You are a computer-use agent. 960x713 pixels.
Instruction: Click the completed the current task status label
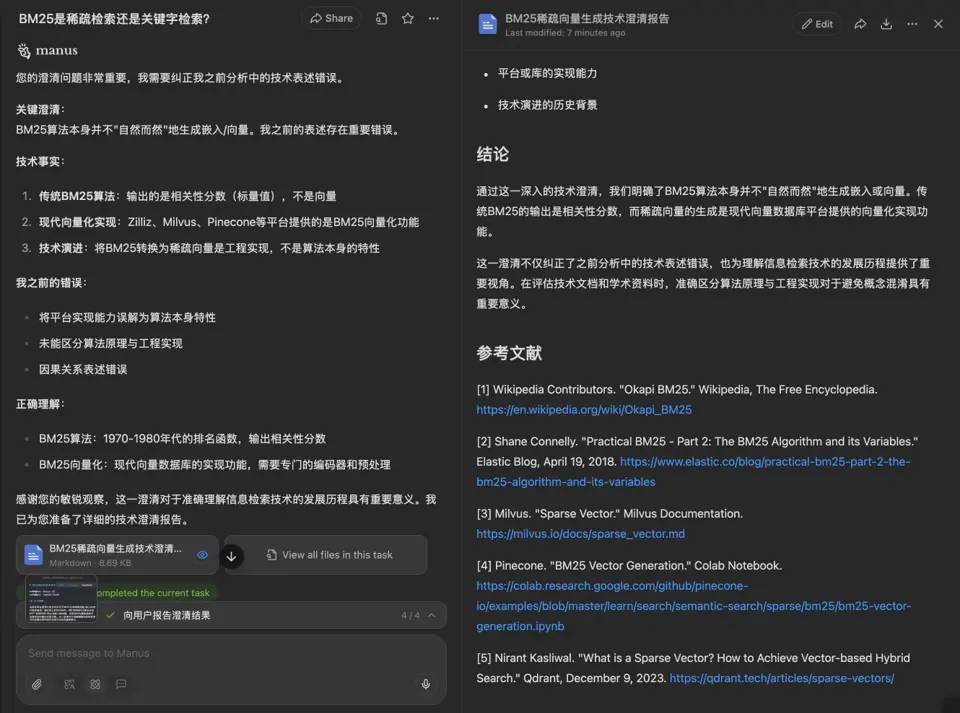click(x=153, y=593)
